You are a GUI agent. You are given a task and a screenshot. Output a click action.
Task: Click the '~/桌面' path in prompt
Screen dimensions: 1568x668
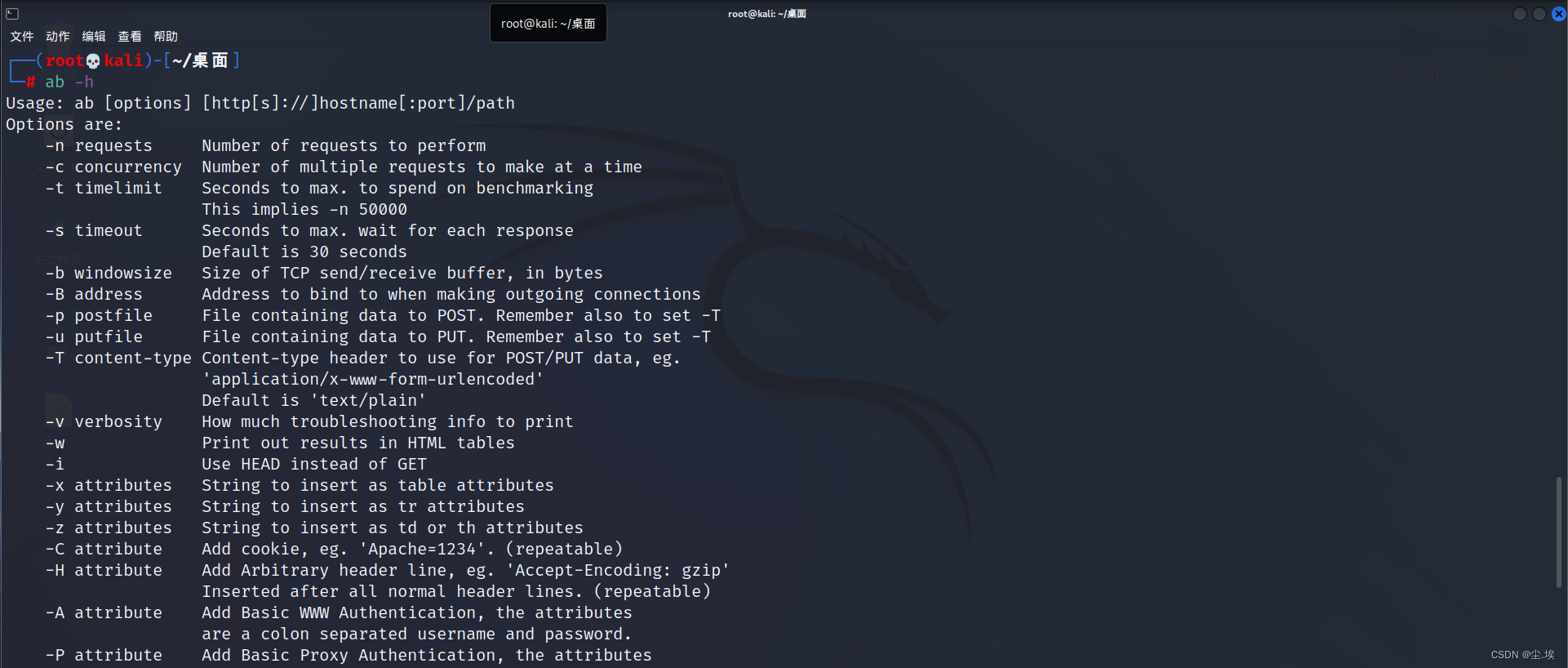[x=200, y=60]
